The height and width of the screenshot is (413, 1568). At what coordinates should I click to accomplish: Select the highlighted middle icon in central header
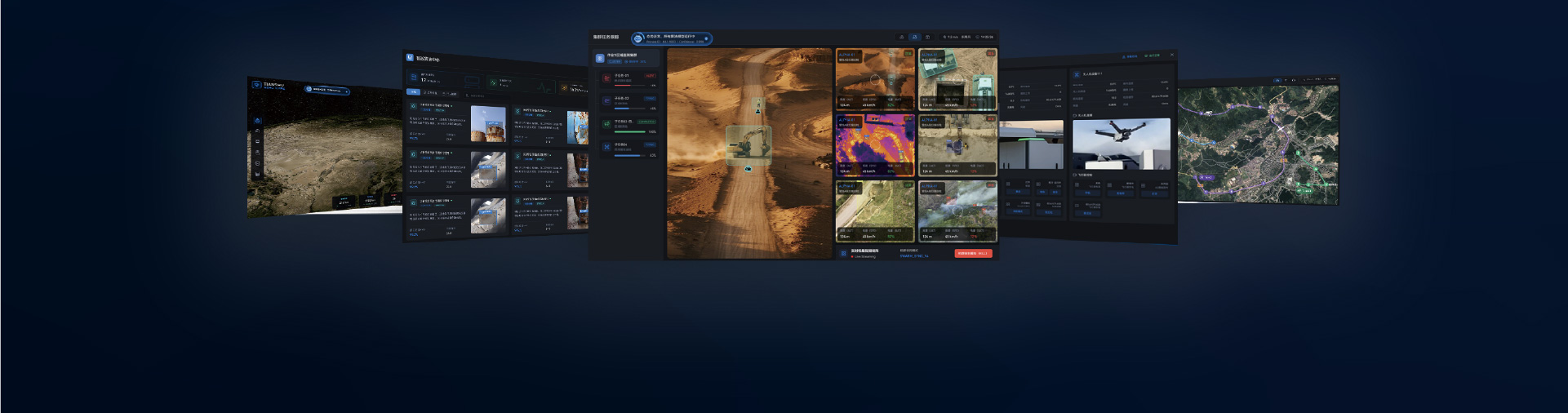[914, 38]
